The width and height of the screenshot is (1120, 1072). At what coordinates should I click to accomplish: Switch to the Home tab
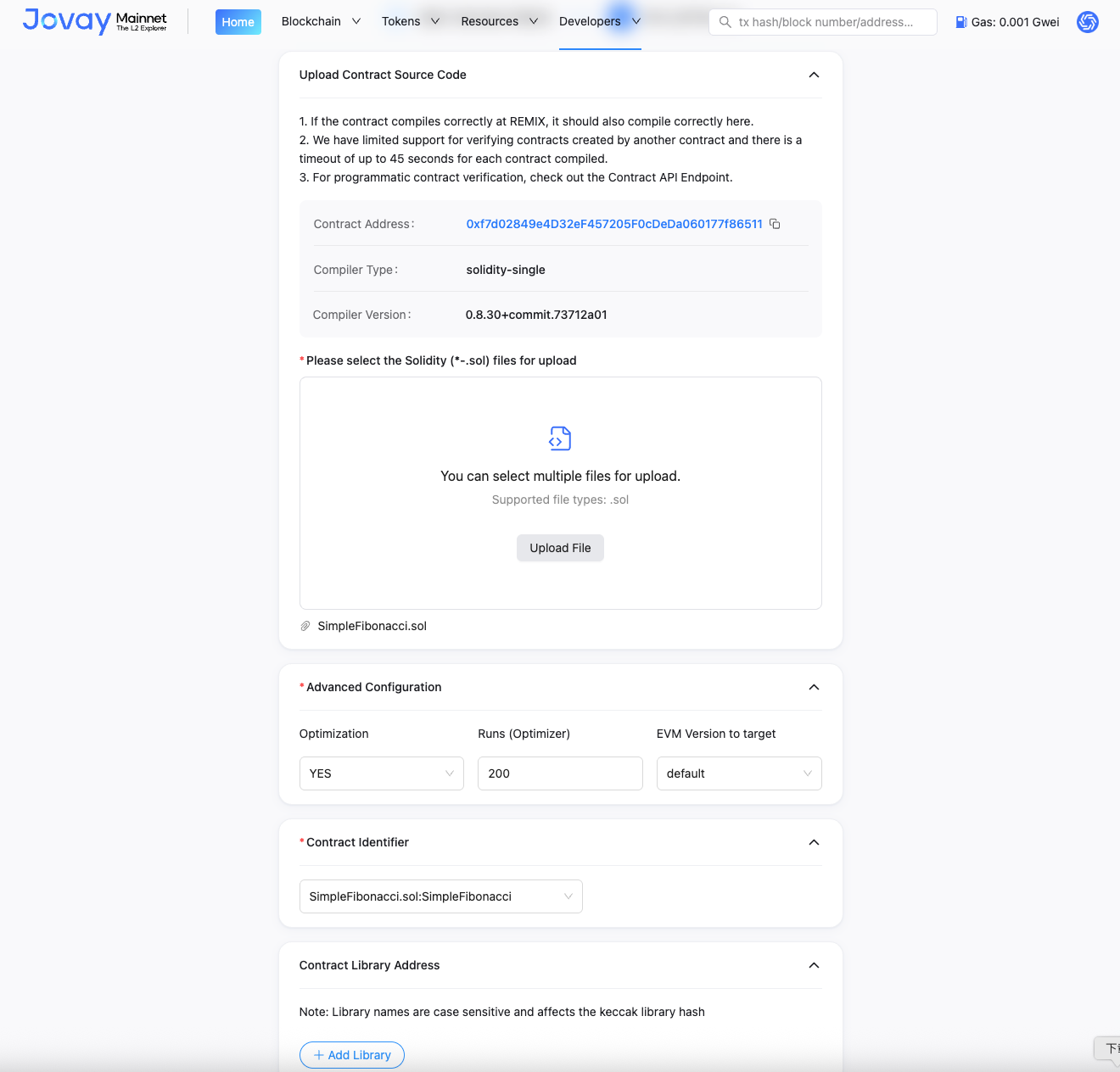tap(238, 21)
